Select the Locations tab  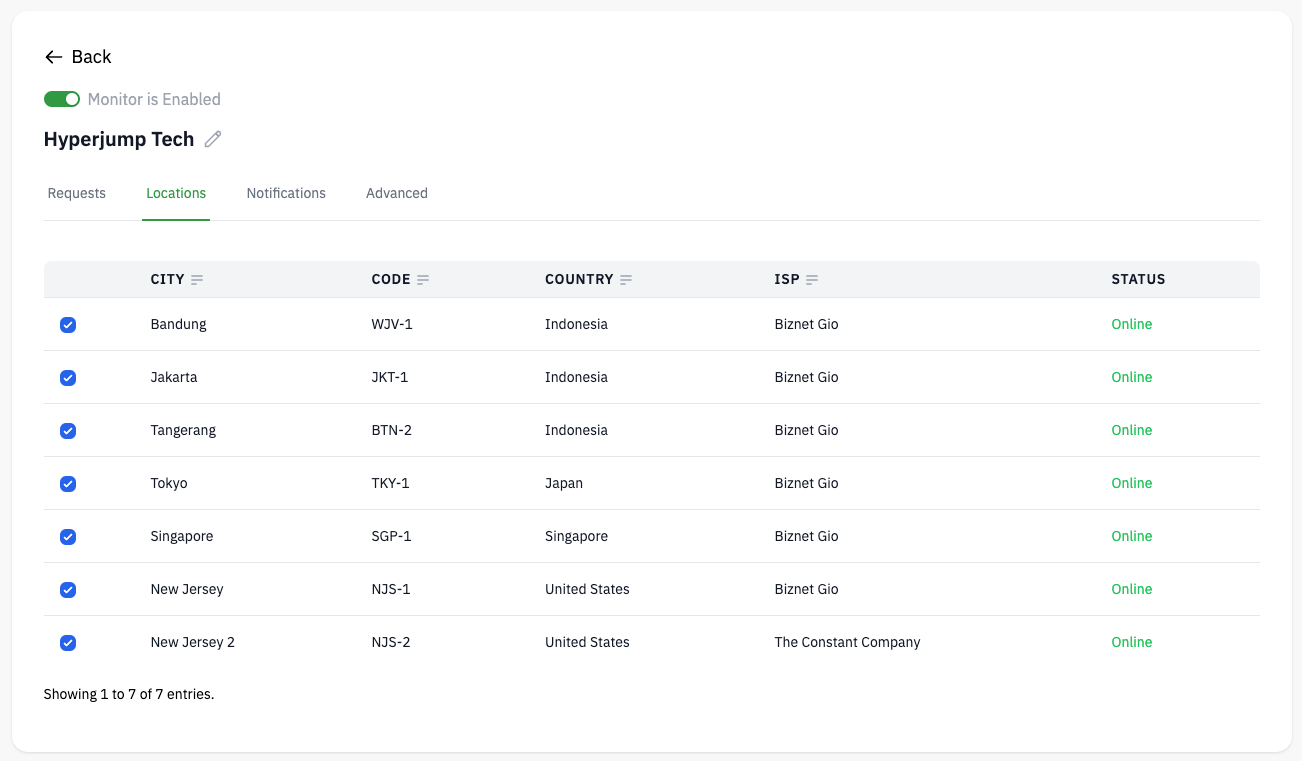(176, 193)
